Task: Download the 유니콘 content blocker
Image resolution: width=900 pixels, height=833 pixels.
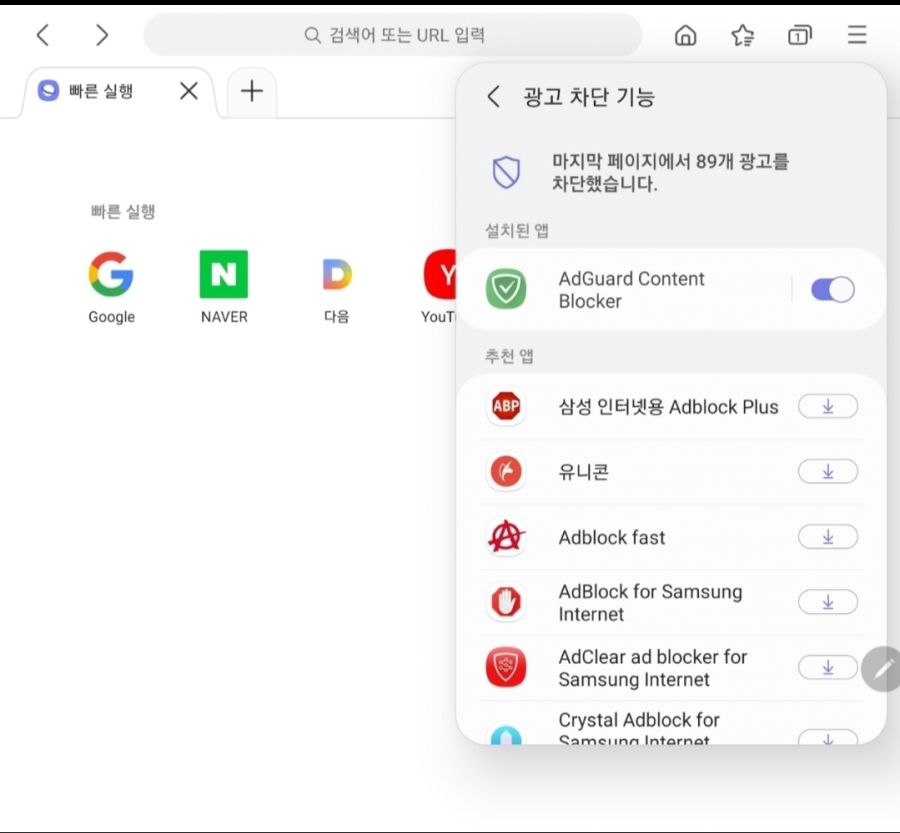Action: (828, 471)
